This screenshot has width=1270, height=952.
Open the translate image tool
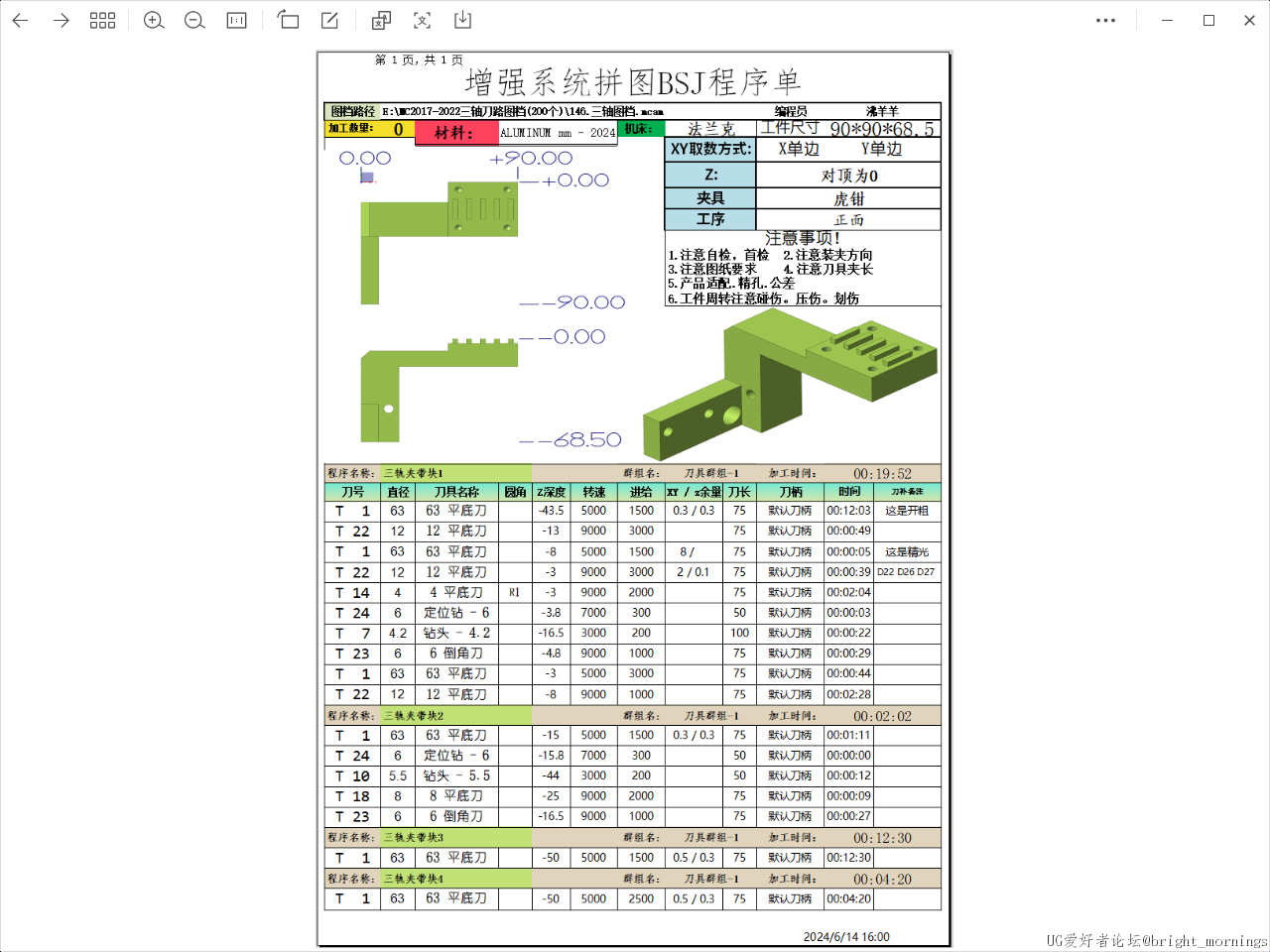pyautogui.click(x=381, y=20)
